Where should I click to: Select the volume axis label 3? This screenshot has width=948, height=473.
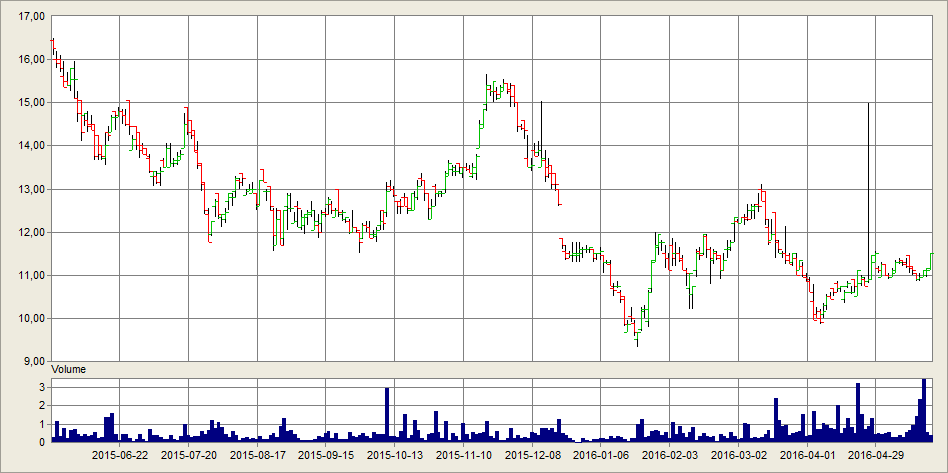pos(43,387)
